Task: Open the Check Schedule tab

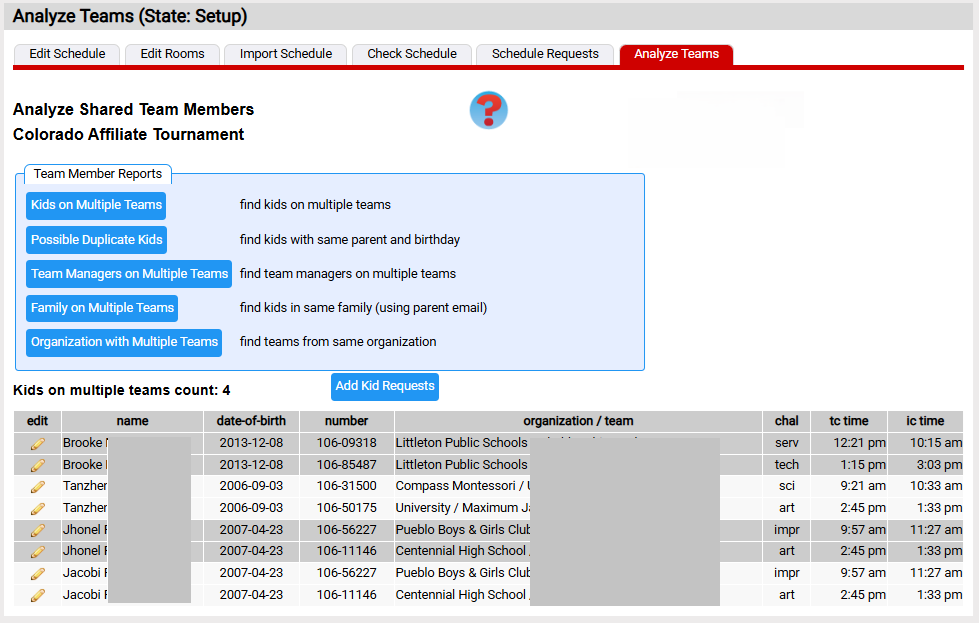Action: click(x=412, y=54)
